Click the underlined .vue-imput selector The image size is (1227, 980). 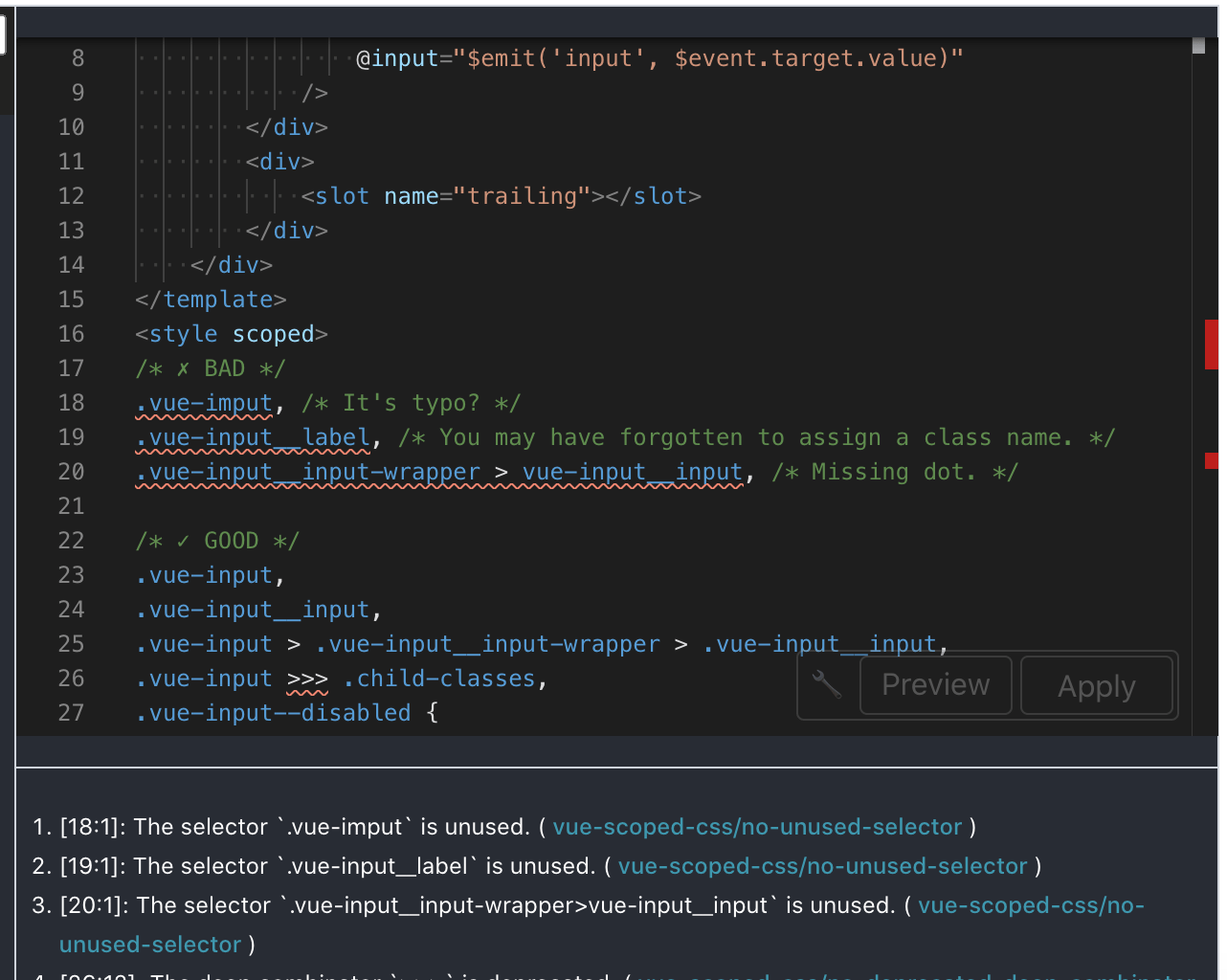click(204, 403)
